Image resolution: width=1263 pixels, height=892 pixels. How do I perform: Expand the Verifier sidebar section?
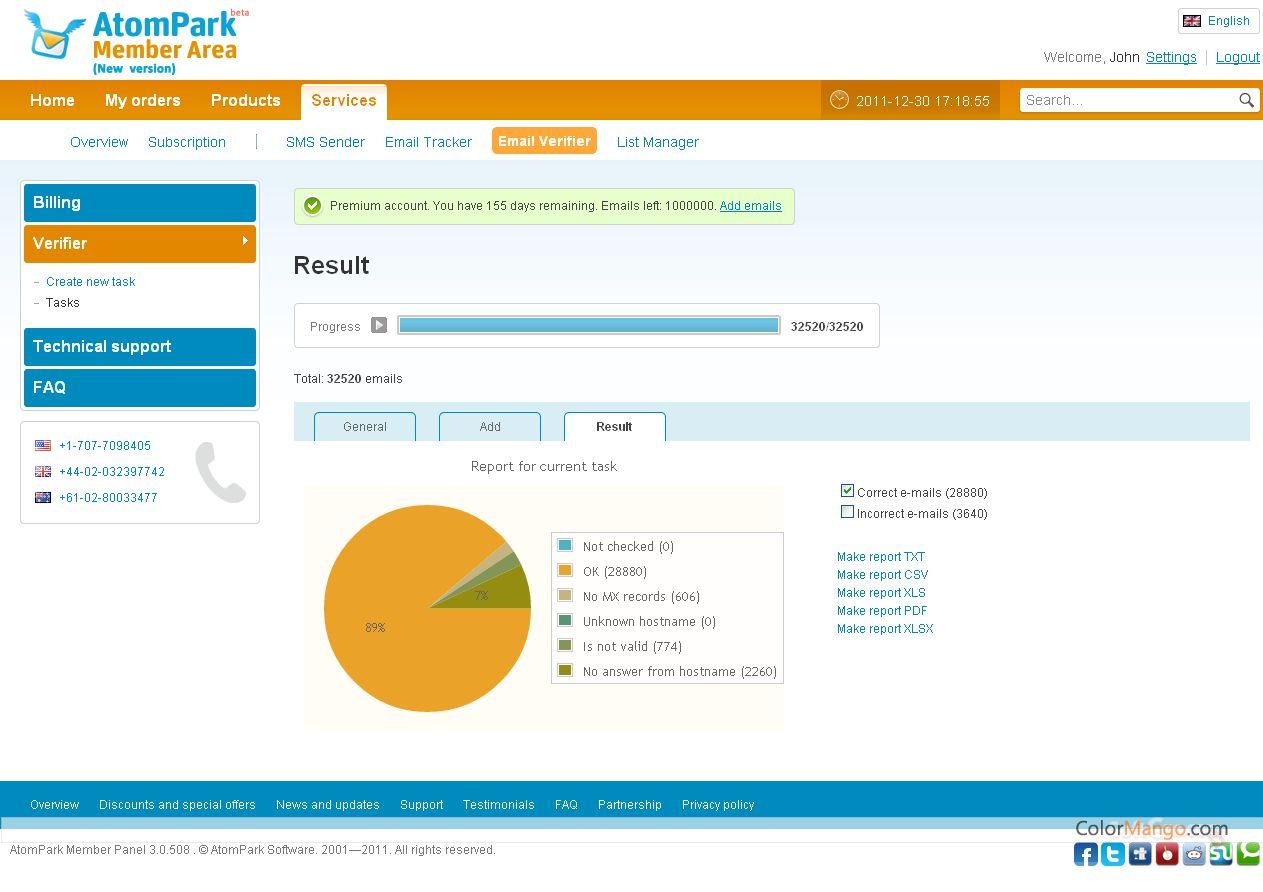(140, 243)
